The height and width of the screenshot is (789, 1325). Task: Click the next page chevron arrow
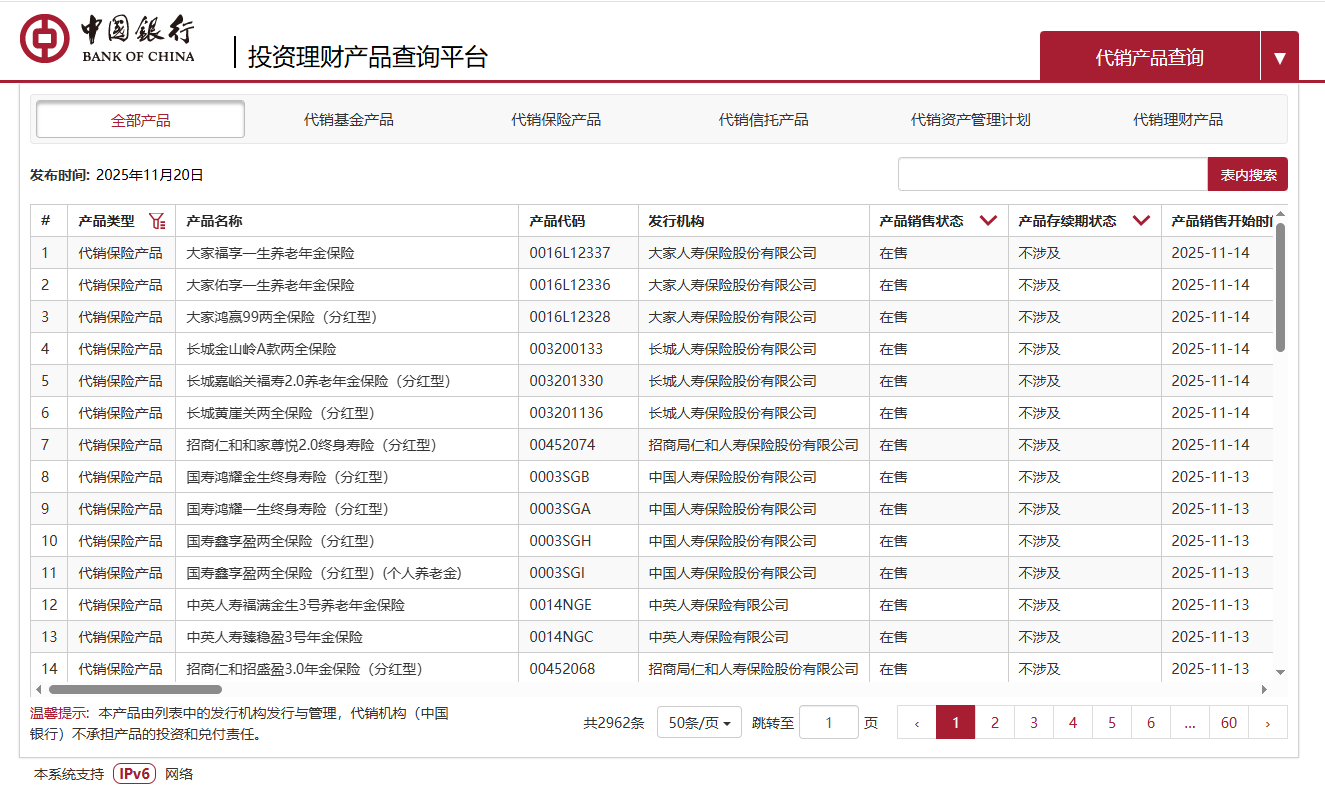tap(1267, 721)
